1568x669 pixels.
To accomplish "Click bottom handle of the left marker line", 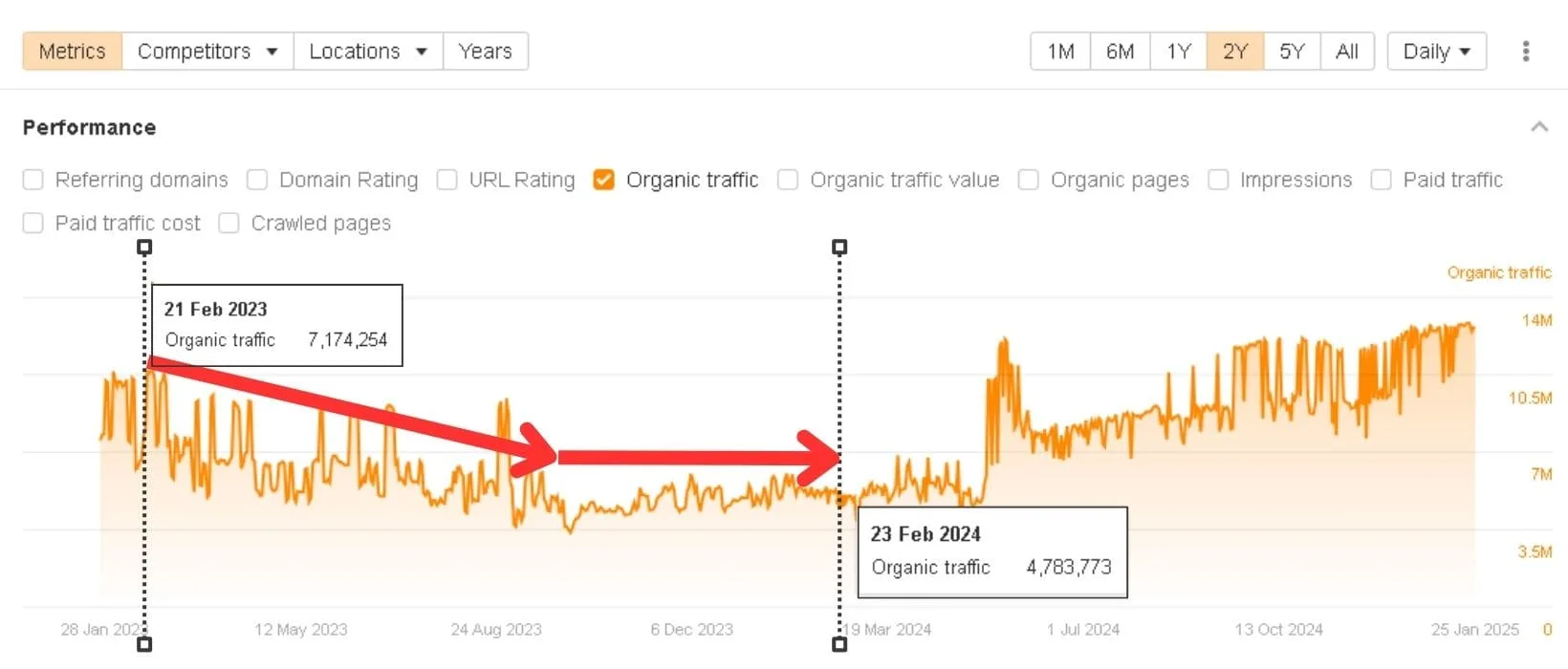I will [x=144, y=644].
